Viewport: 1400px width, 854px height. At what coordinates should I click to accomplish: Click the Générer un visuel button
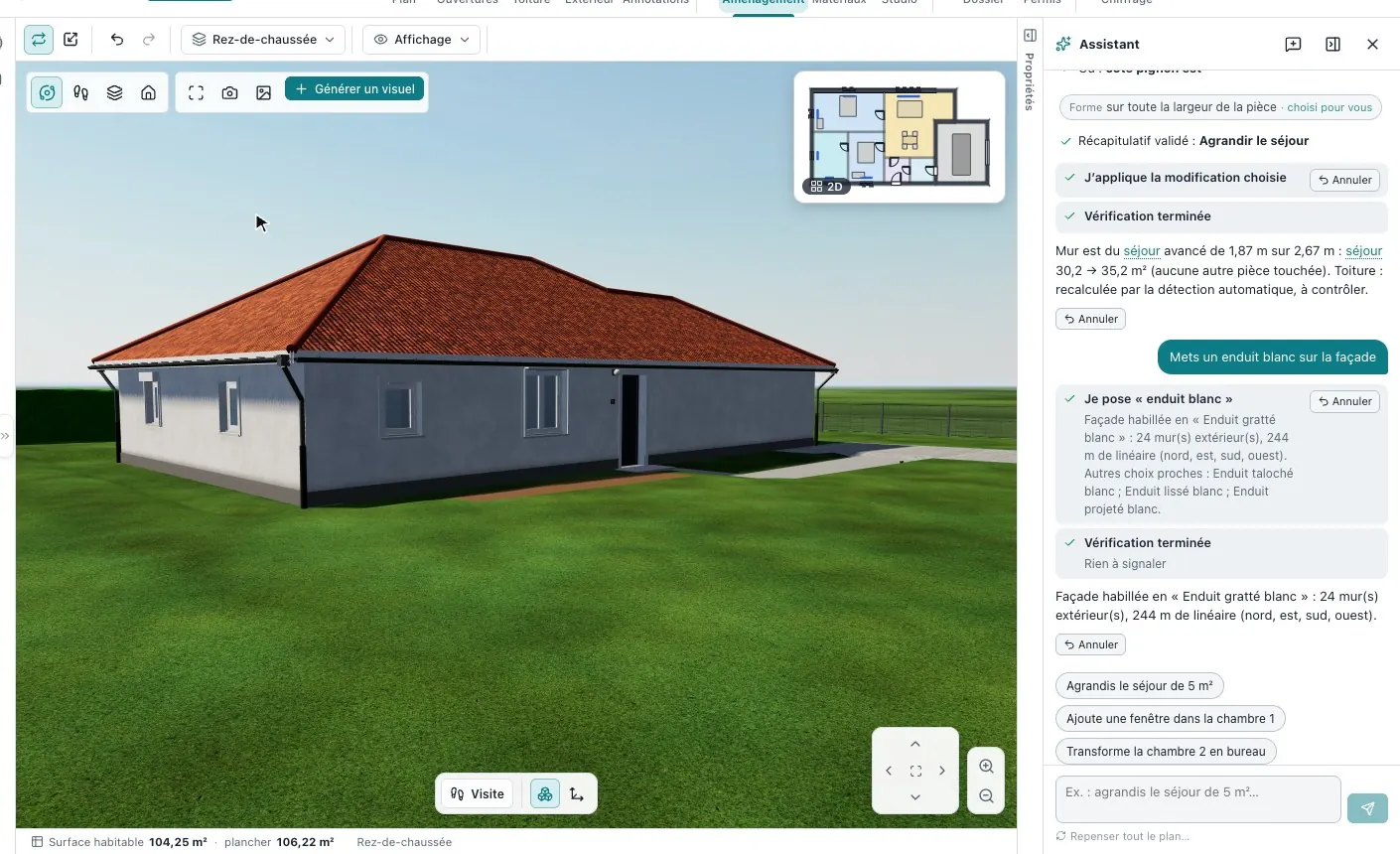(x=354, y=88)
